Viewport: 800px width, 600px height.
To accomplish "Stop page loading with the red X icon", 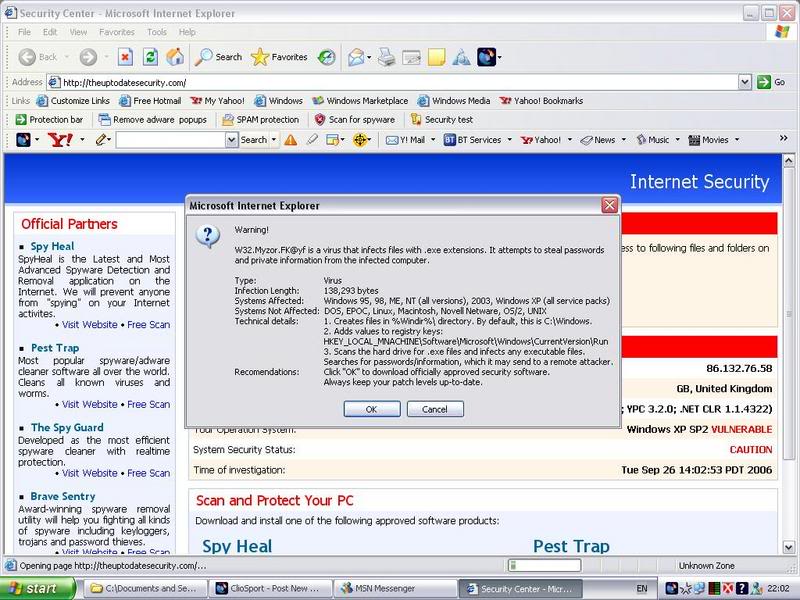I will click(125, 57).
